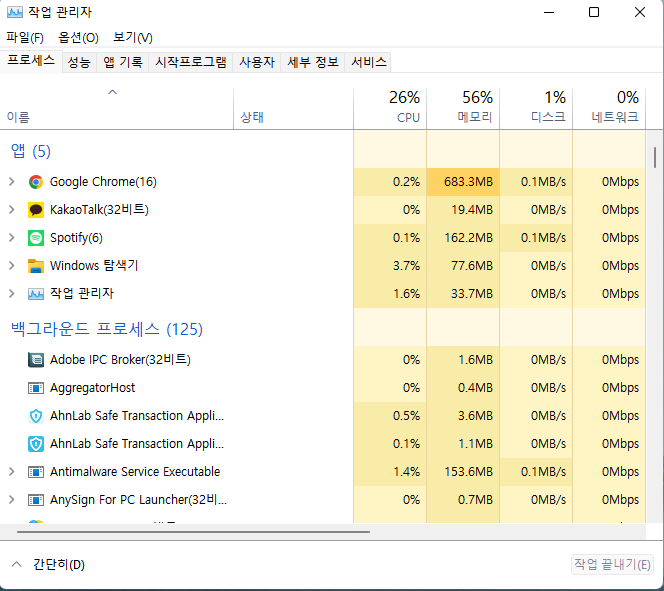Switch to the 성능 tab
The height and width of the screenshot is (591, 664).
click(x=79, y=62)
